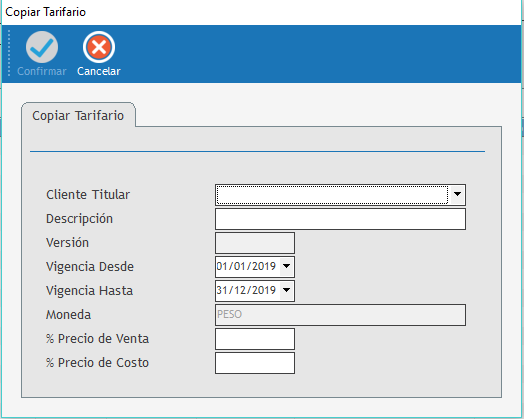Click the Cliente Titular label
This screenshot has width=524, height=419.
coord(88,194)
